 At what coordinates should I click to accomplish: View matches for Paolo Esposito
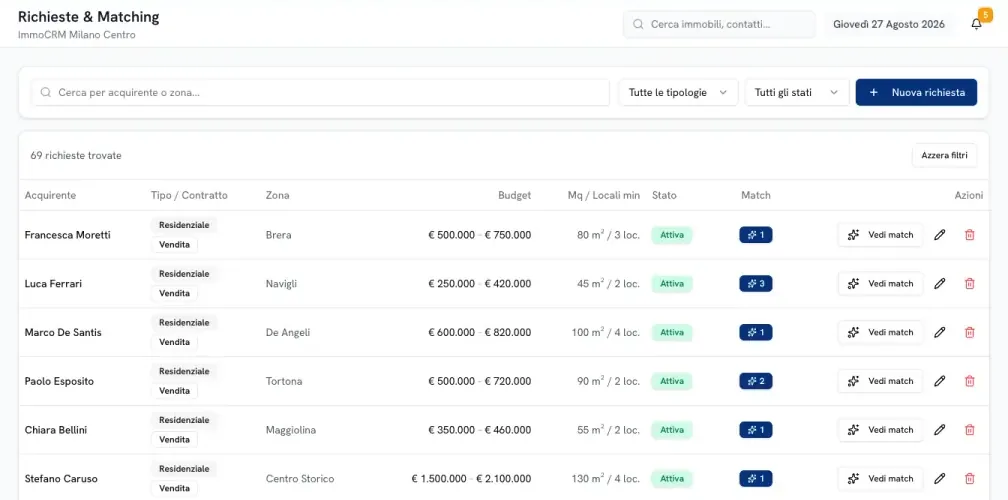(880, 381)
